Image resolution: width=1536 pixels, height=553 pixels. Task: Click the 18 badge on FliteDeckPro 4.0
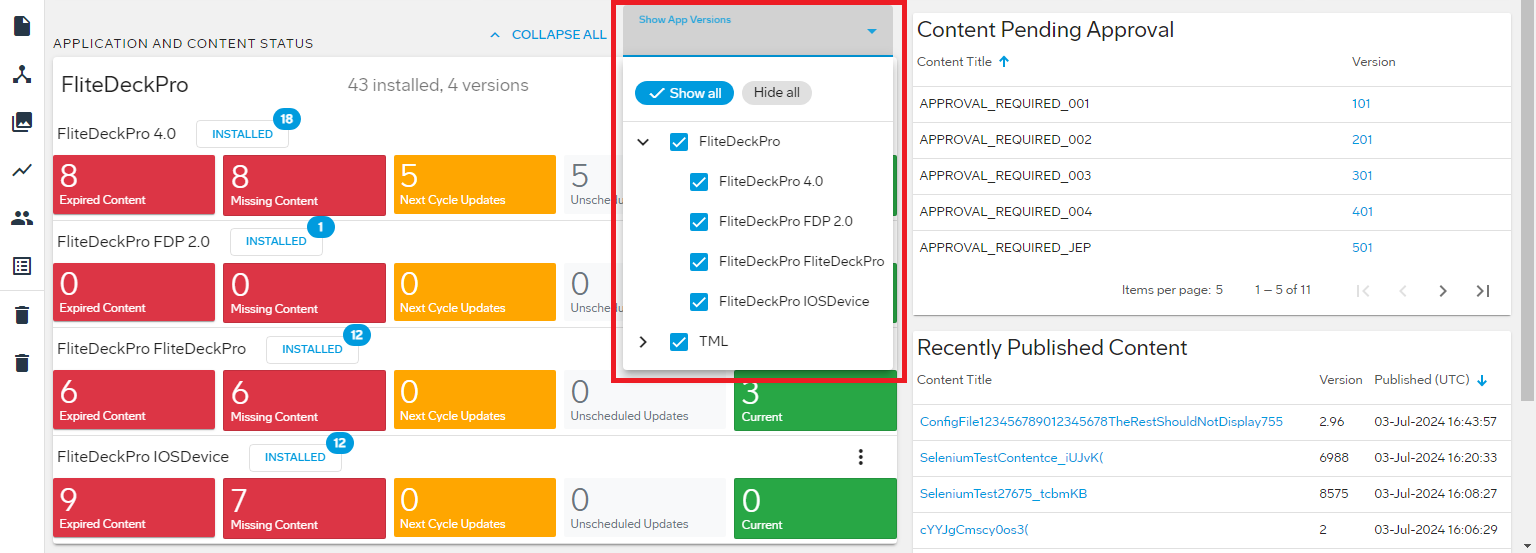coord(287,119)
